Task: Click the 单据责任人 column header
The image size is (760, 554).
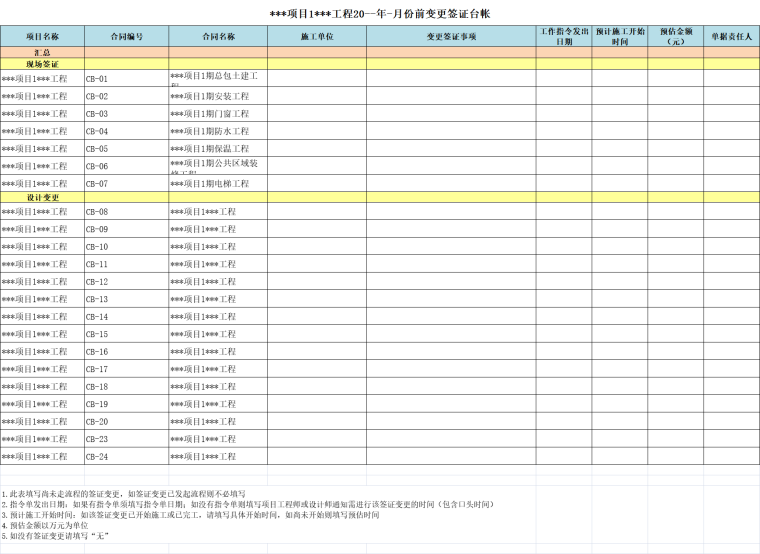Action: coord(731,36)
